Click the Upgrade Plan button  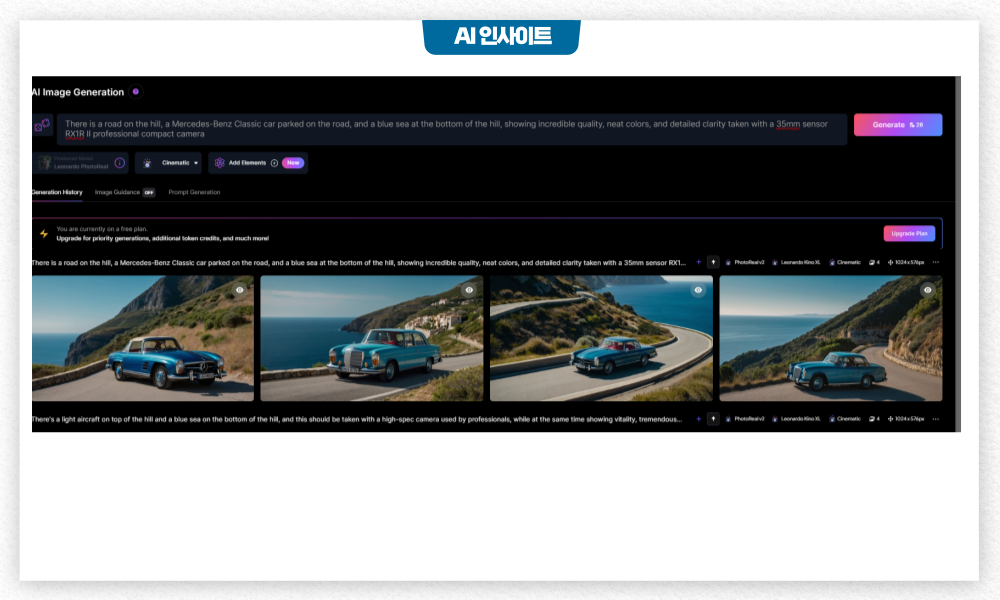tap(909, 233)
